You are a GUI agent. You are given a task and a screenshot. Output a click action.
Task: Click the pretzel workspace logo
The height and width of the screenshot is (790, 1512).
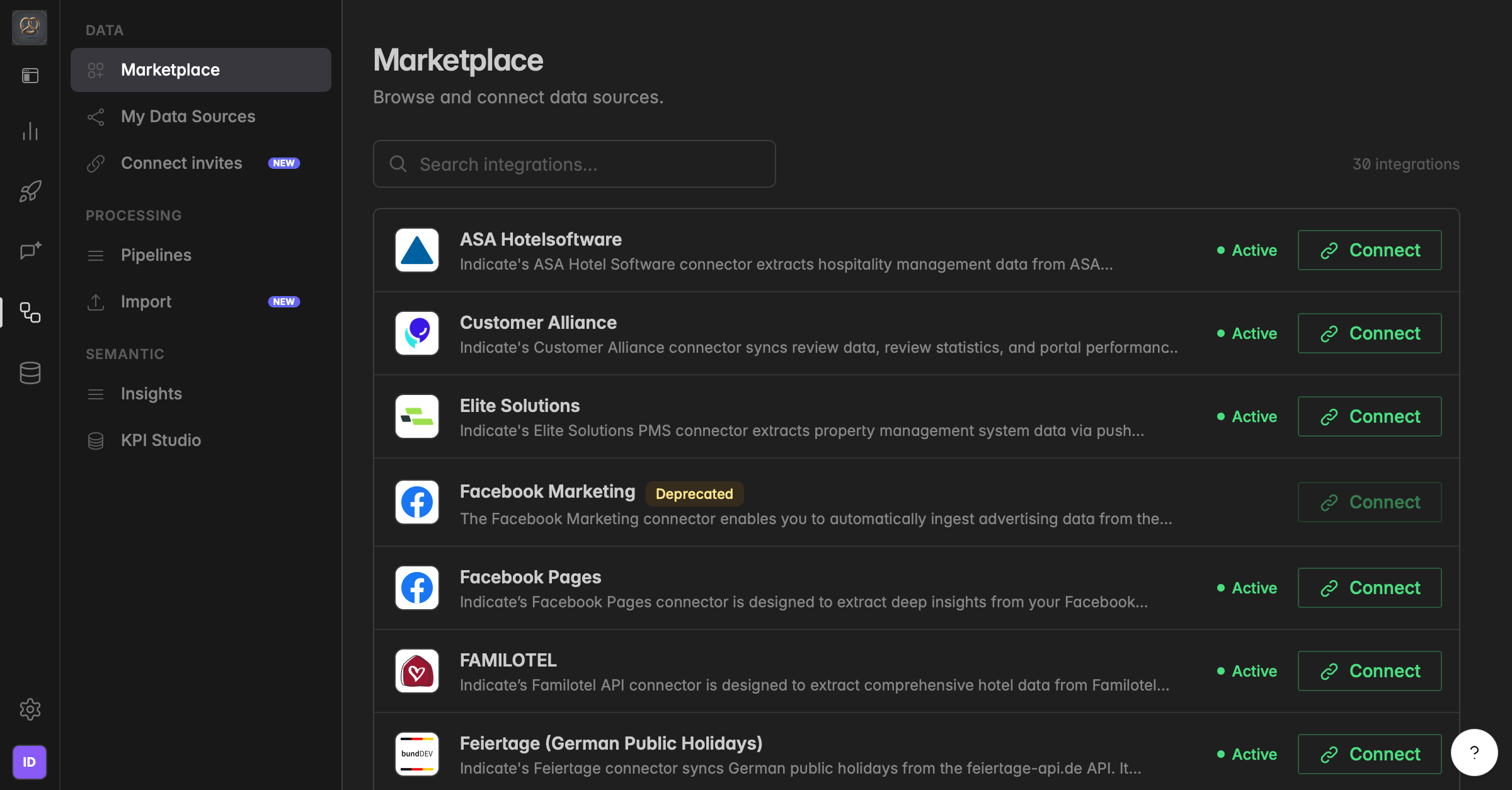coord(30,27)
